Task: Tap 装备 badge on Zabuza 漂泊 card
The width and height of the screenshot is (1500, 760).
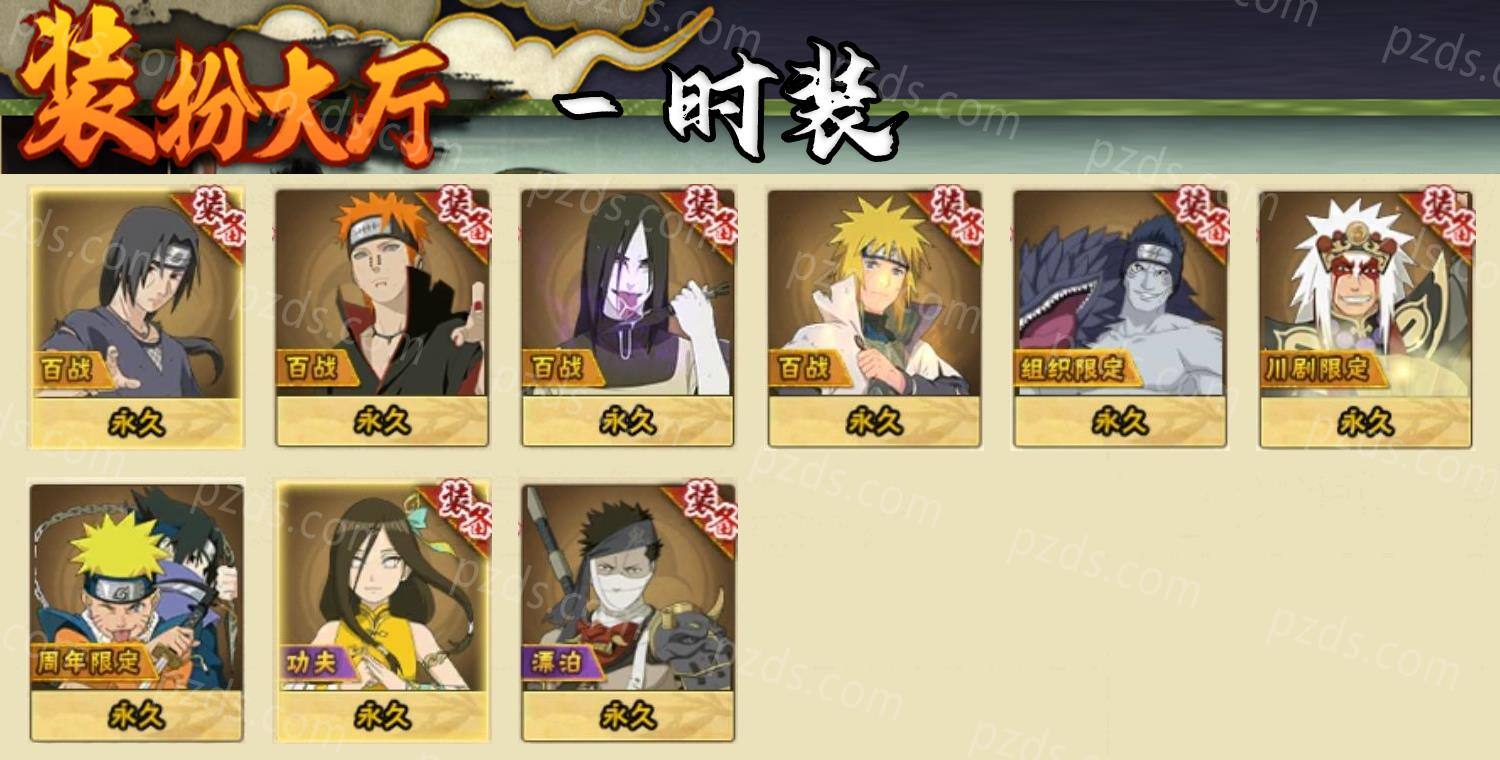Action: click(706, 511)
